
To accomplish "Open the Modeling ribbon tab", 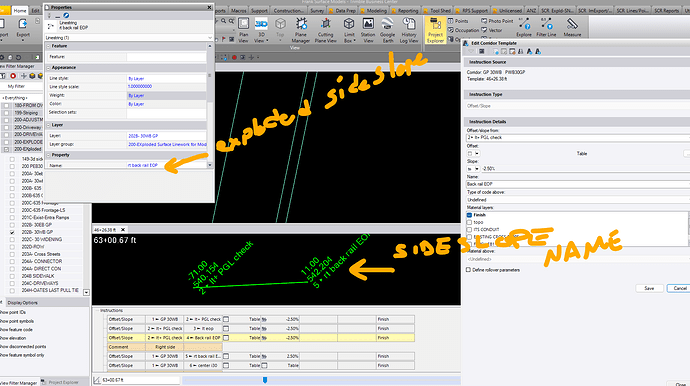I will point(374,11).
